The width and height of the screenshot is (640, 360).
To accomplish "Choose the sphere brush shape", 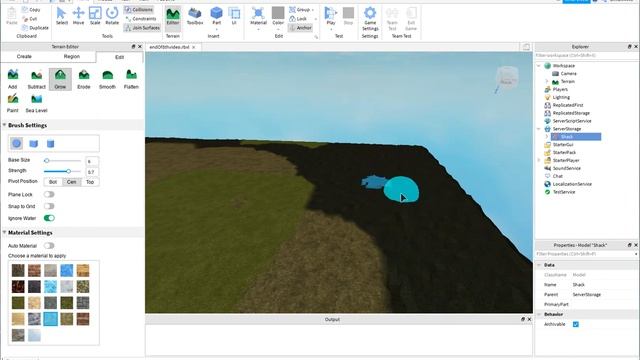I will pyautogui.click(x=17, y=143).
